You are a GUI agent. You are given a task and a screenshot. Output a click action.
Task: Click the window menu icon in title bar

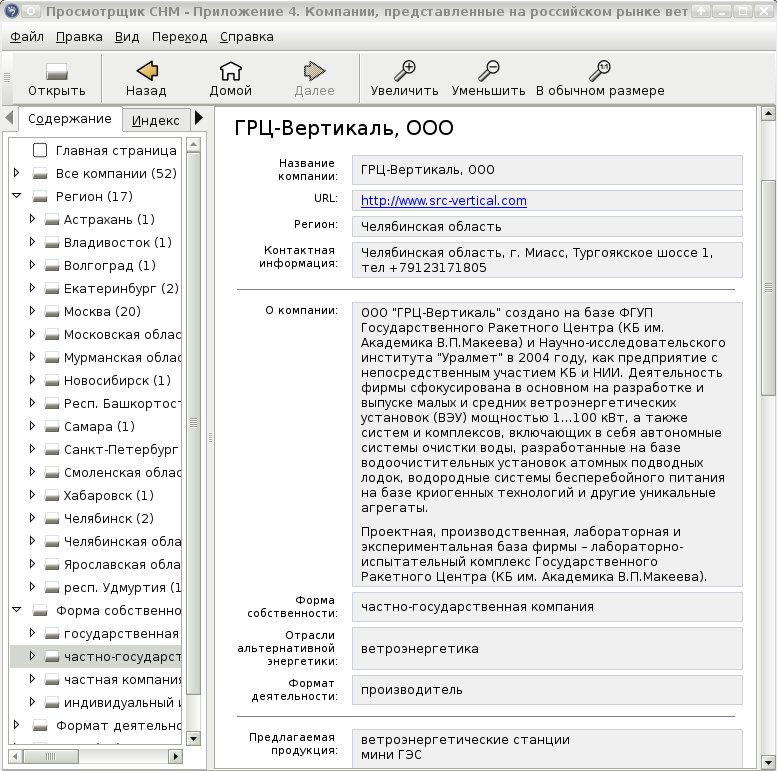click(11, 11)
